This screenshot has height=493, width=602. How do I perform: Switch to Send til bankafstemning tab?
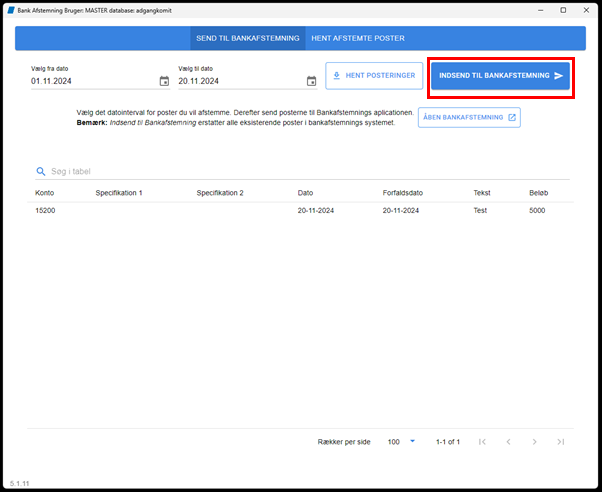pyautogui.click(x=248, y=38)
